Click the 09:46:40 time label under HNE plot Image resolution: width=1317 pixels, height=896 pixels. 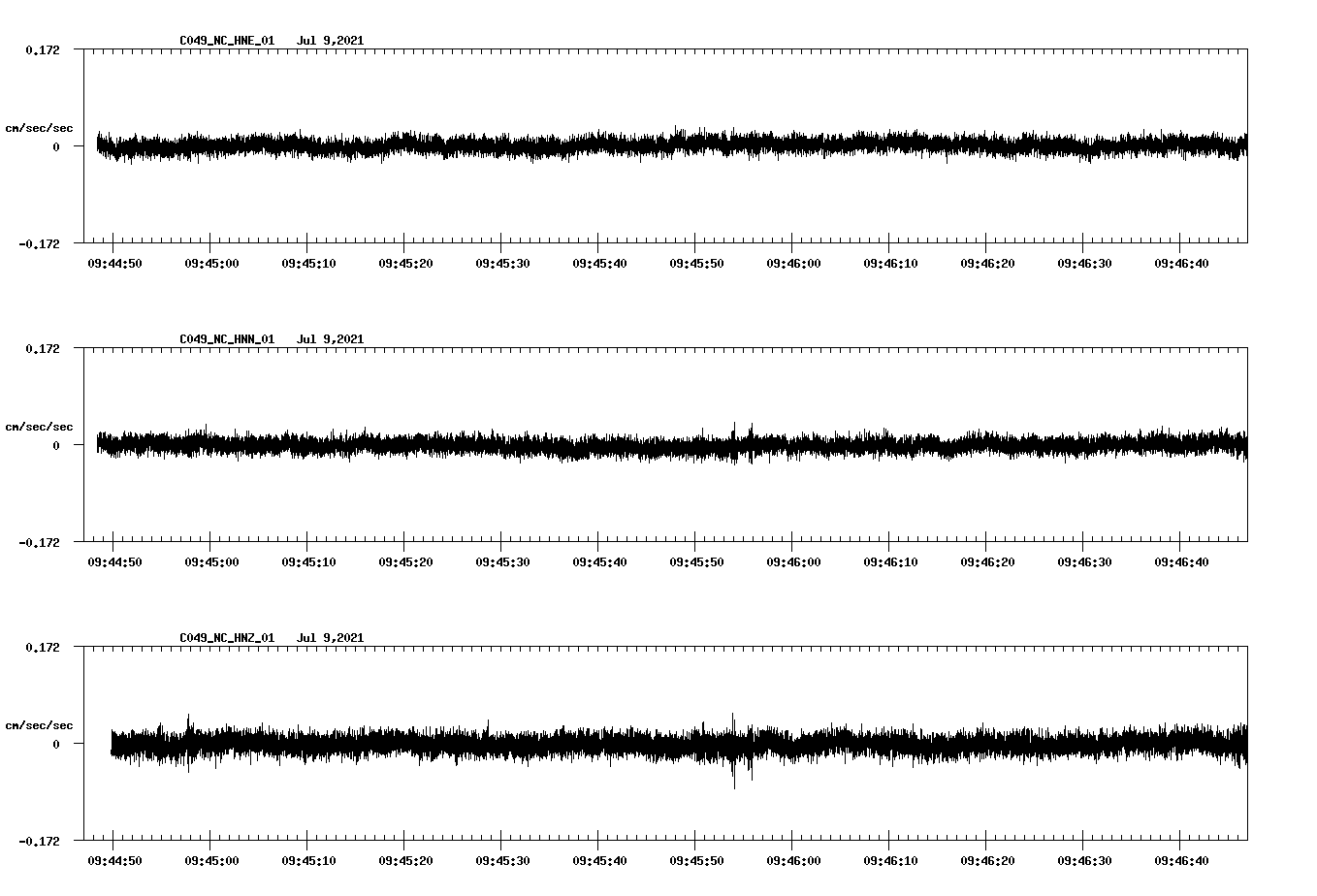point(1181,264)
